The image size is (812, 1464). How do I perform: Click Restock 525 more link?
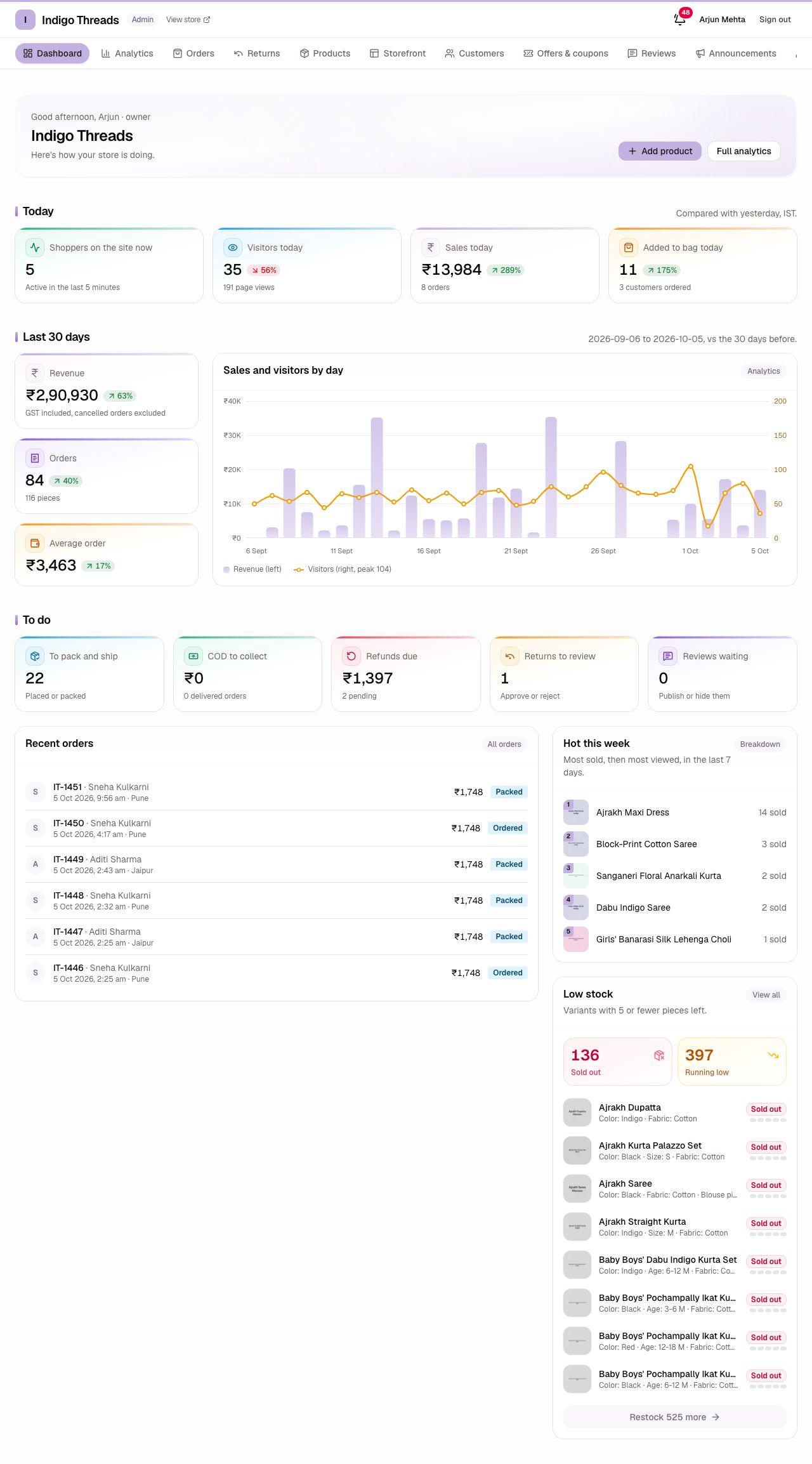(x=675, y=1417)
